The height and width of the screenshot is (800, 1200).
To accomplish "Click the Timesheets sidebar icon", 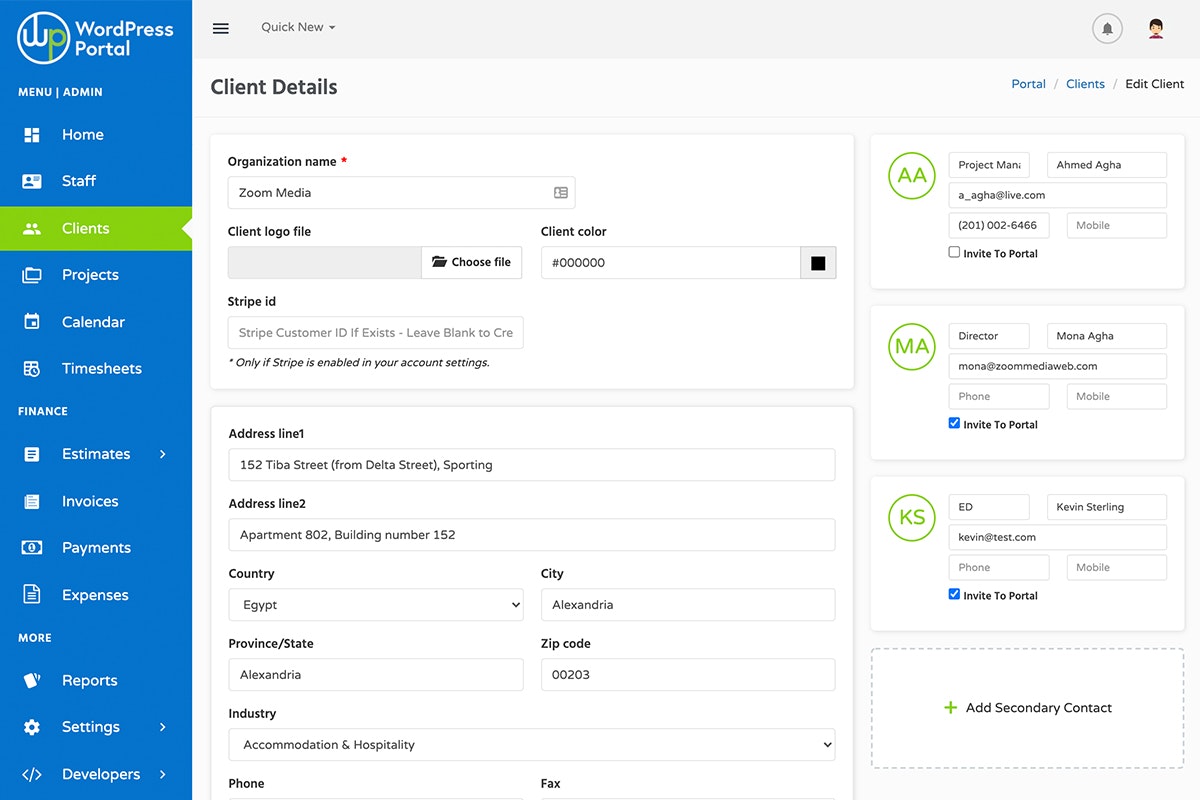I will tap(32, 369).
